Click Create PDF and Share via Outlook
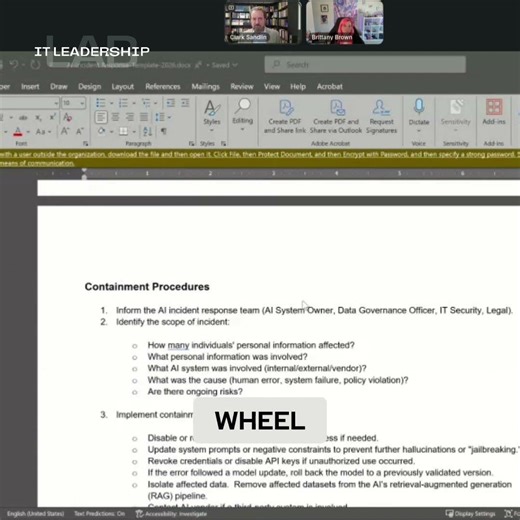 point(336,116)
